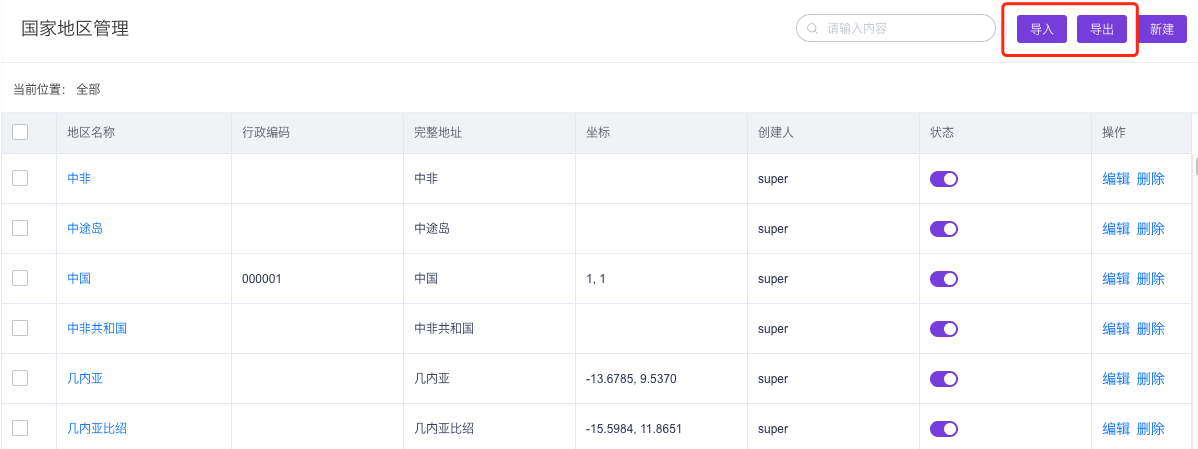The width and height of the screenshot is (1198, 449).
Task: Check the select-all header checkbox
Action: (x=20, y=132)
